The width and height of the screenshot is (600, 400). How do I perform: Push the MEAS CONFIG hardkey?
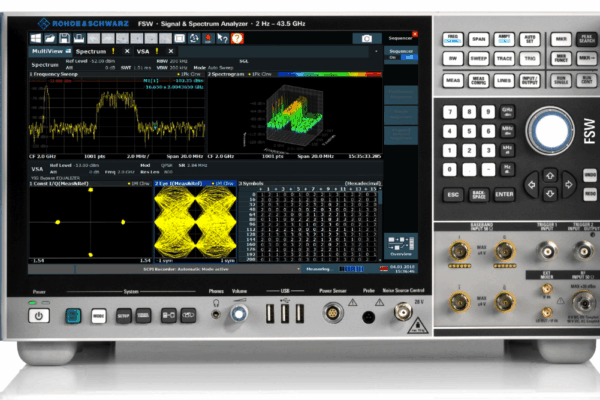[478, 81]
